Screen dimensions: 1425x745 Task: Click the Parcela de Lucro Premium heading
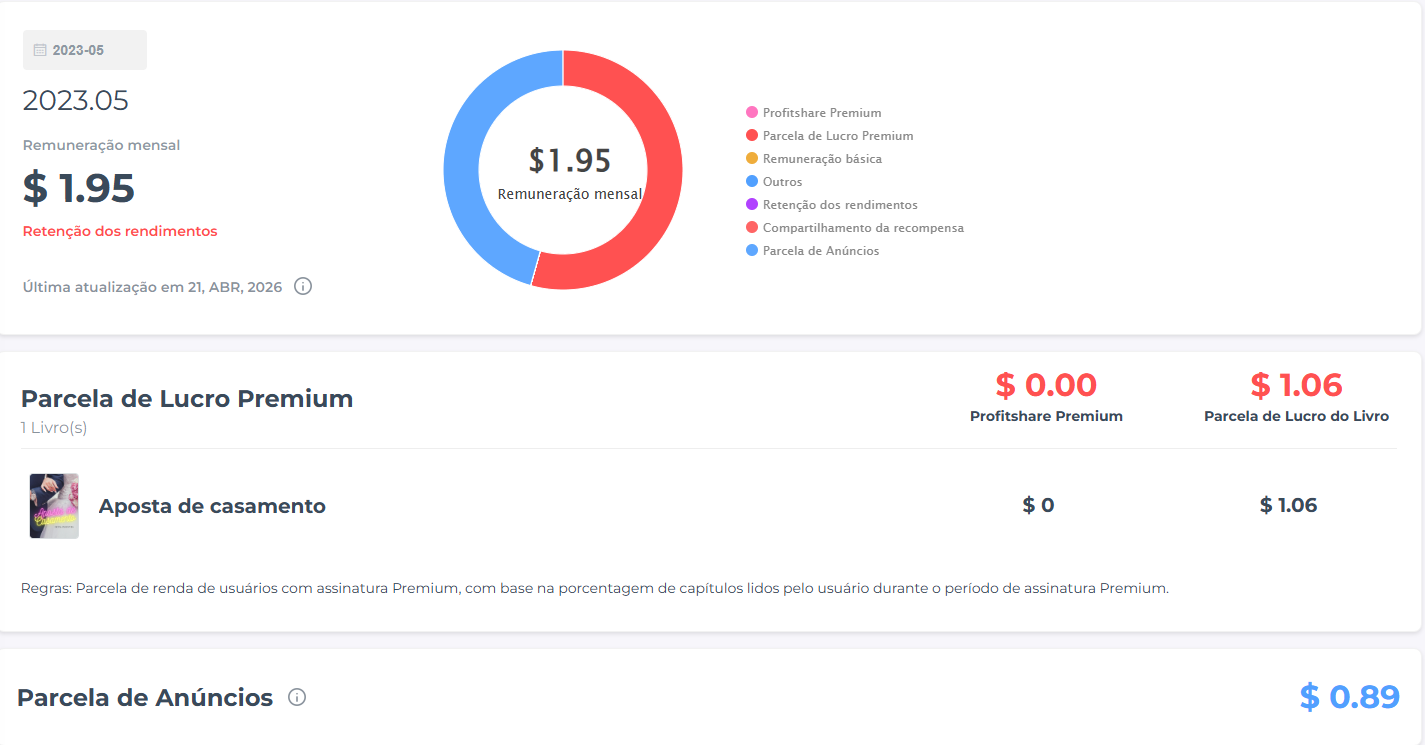click(187, 399)
